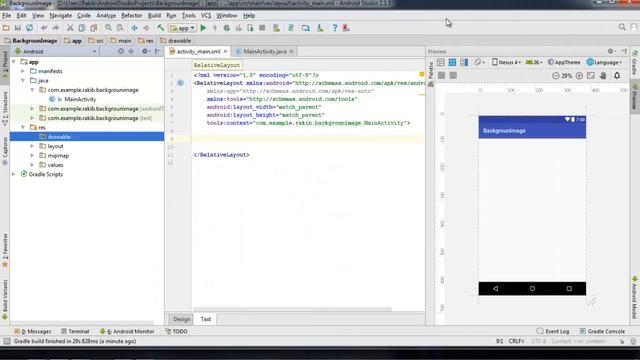The height and width of the screenshot is (360, 640).
Task: Click Zoom to Fit Screen preview icon
Action: (x=591, y=76)
